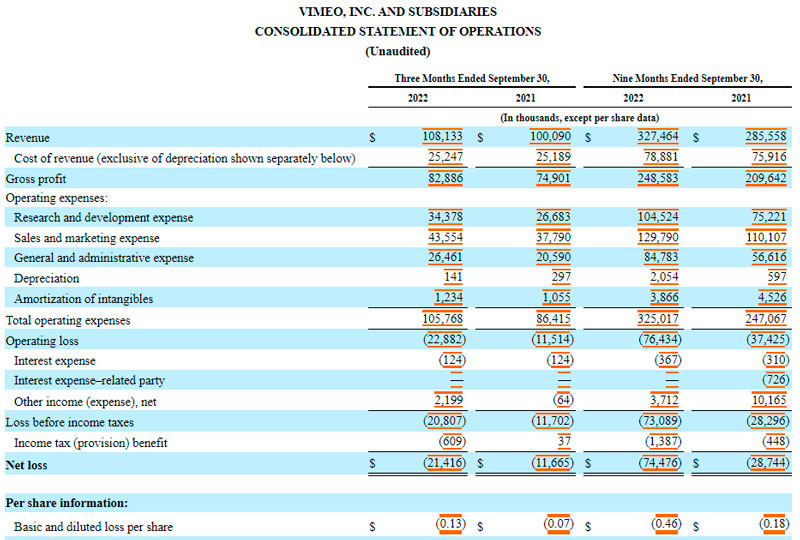This screenshot has width=800, height=540.
Task: Select Interest expense value (310)
Action: point(776,360)
